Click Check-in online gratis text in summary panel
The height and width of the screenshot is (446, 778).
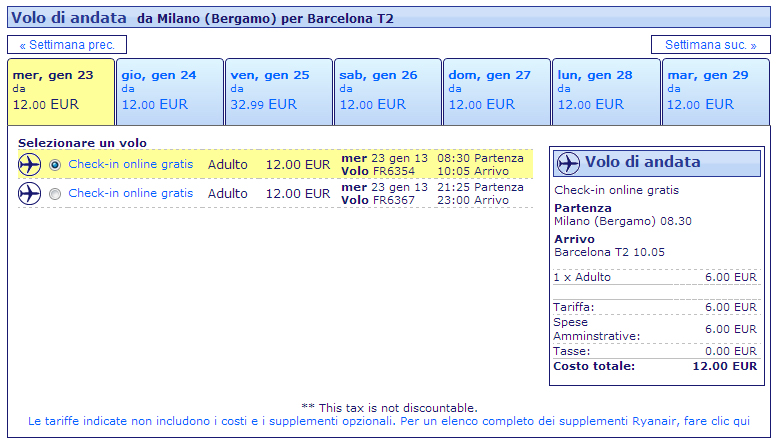point(616,190)
